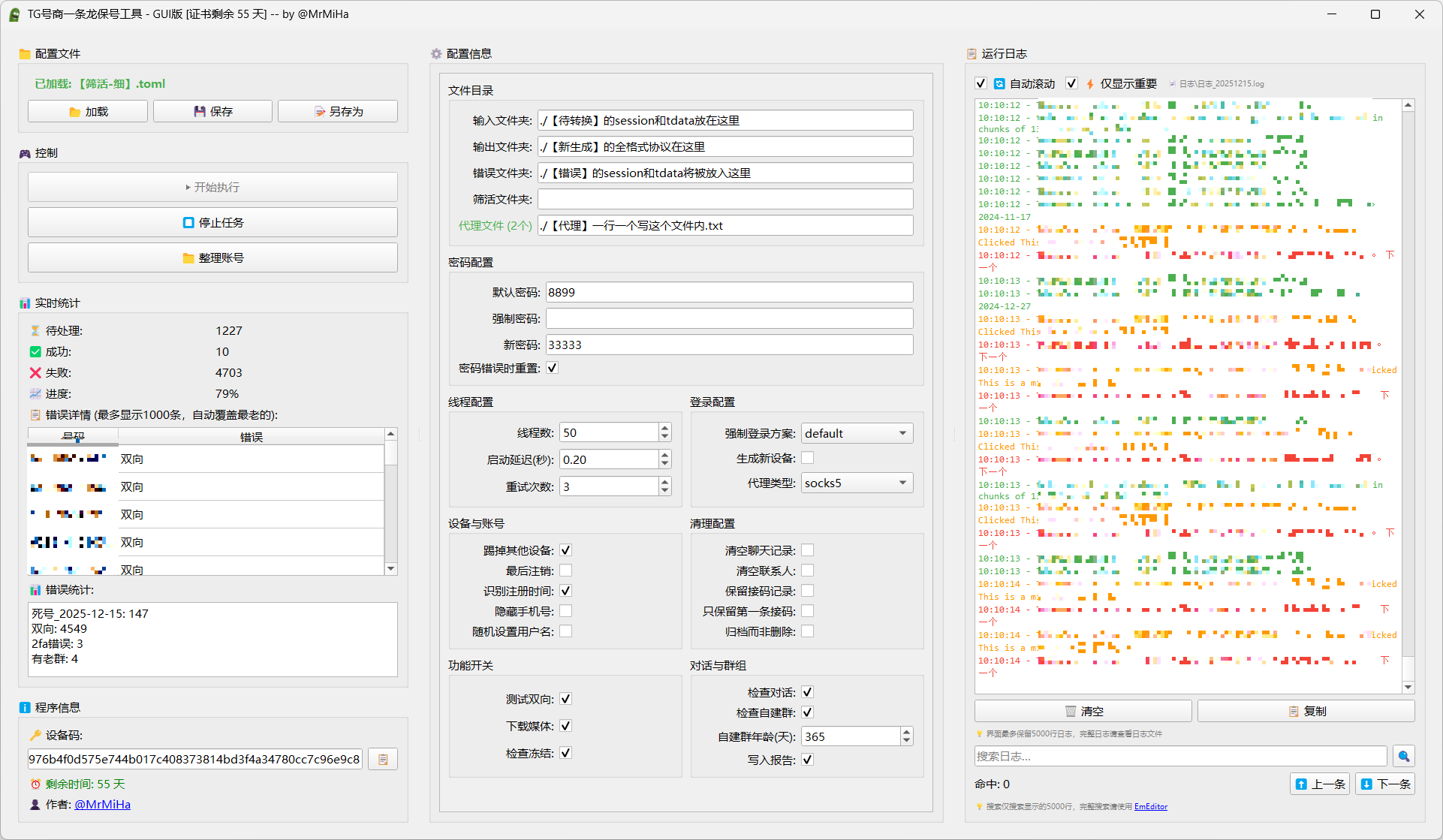Click the copy device code icon
This screenshot has width=1443, height=840.
pos(383,760)
